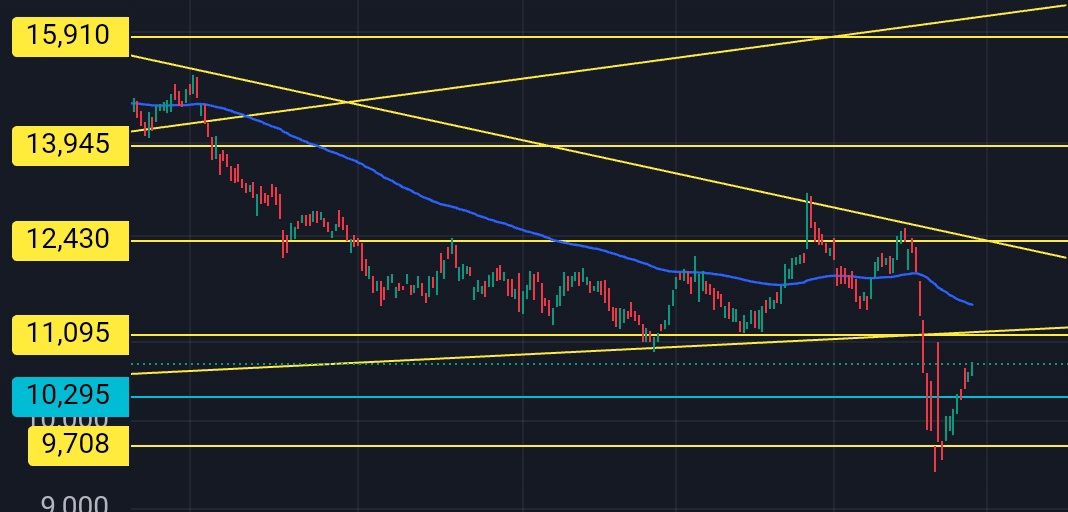Select the 9,708 price level label
This screenshot has width=1068, height=512.
[x=78, y=446]
